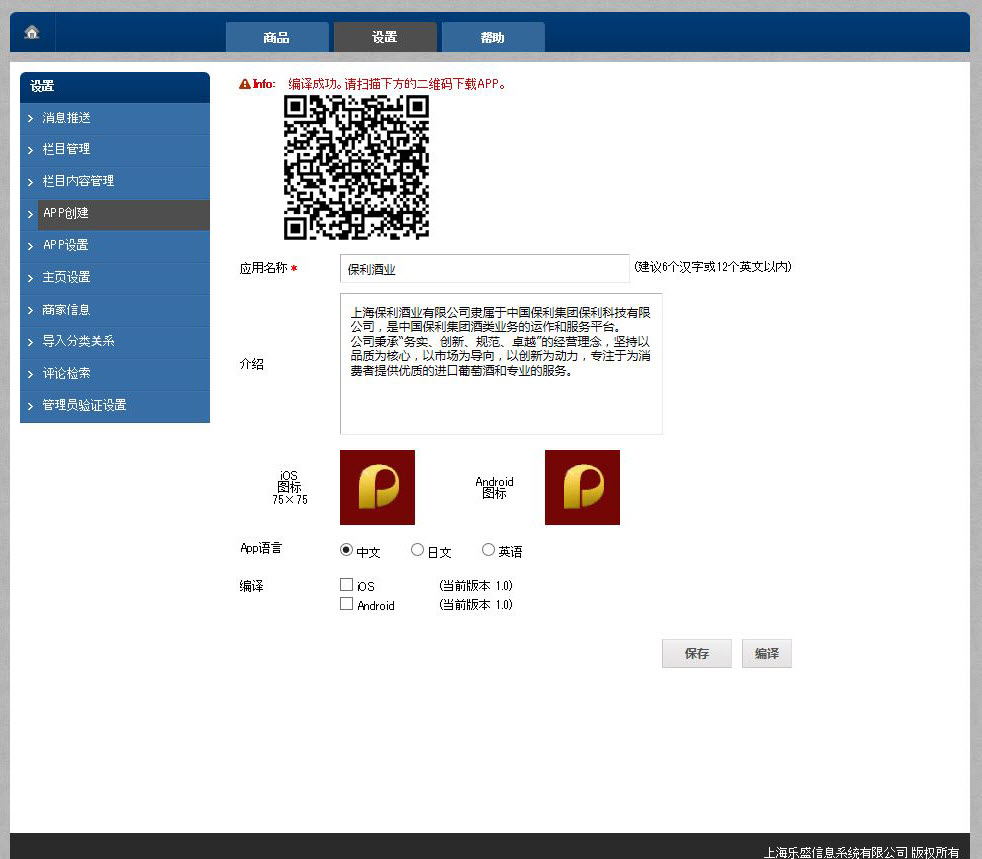Go to the home page icon
The height and width of the screenshot is (859, 982).
32,32
